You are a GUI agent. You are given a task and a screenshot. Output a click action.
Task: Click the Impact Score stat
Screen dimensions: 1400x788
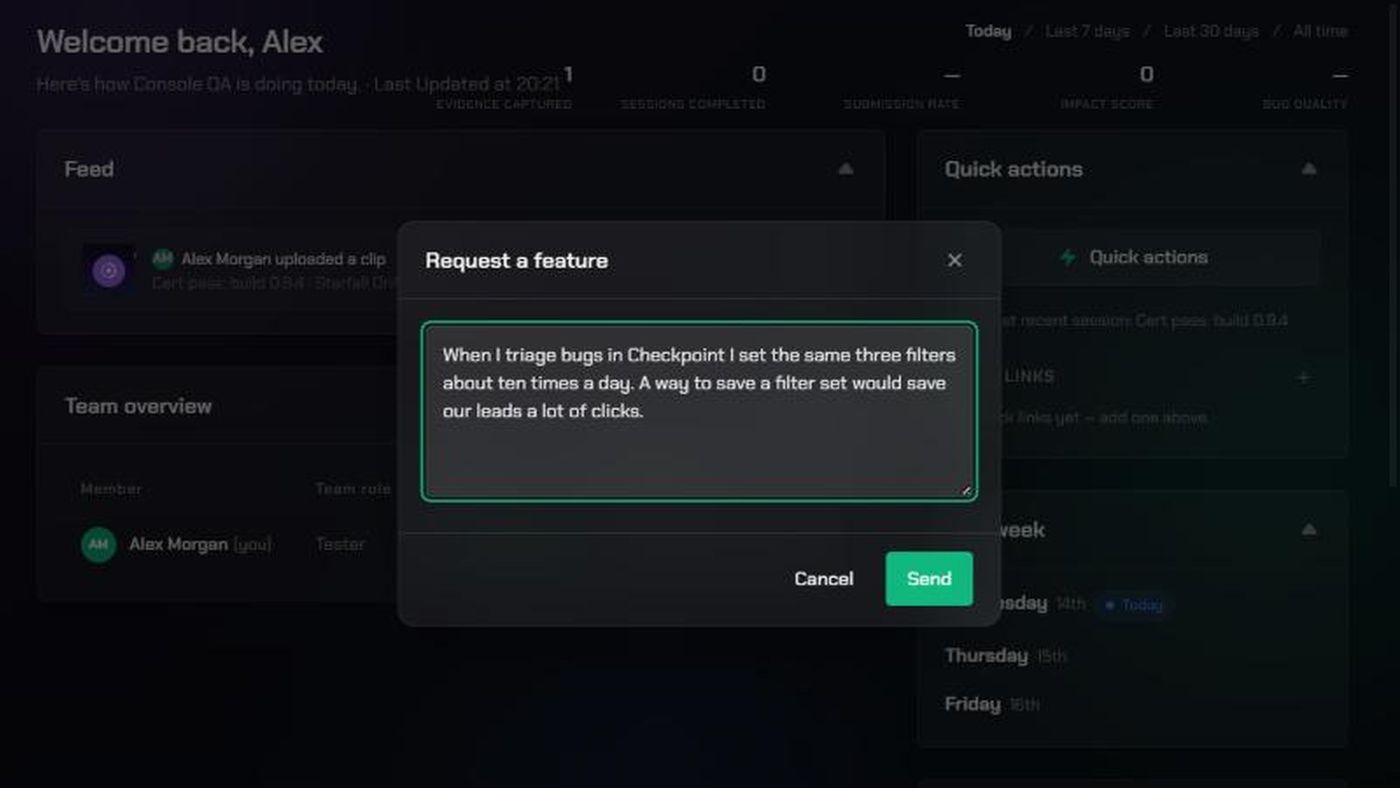(x=1107, y=88)
